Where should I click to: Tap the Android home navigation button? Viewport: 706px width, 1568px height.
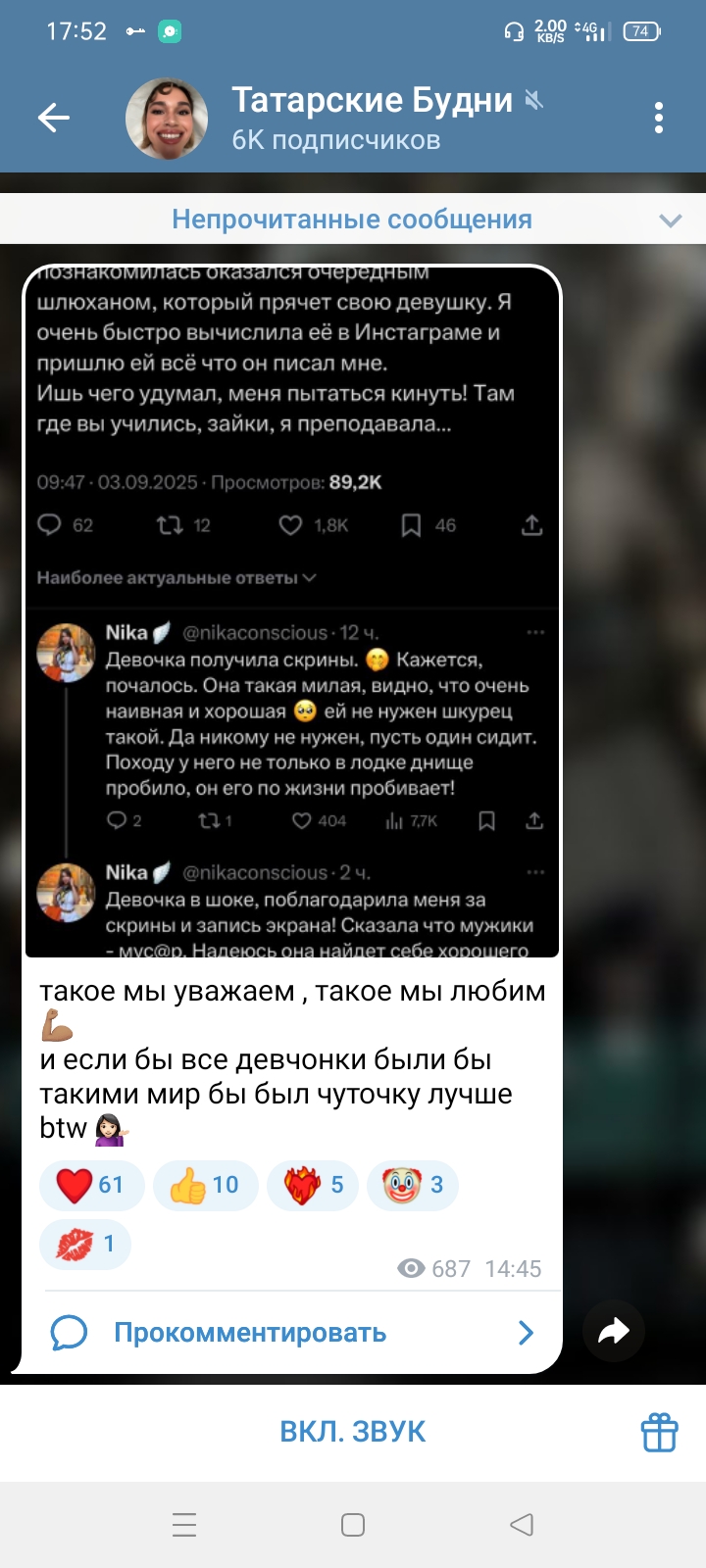353,1525
